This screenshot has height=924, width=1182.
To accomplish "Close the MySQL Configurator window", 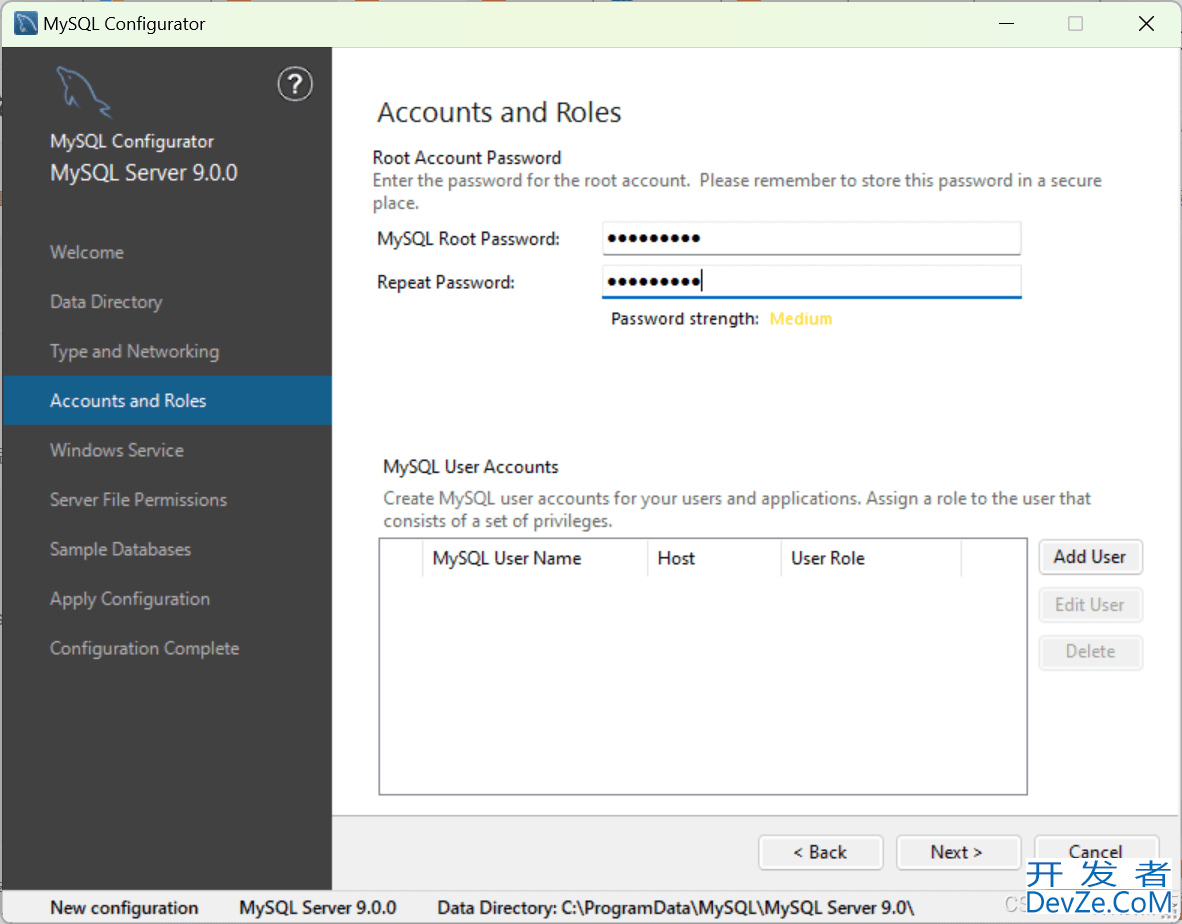I will [x=1147, y=23].
